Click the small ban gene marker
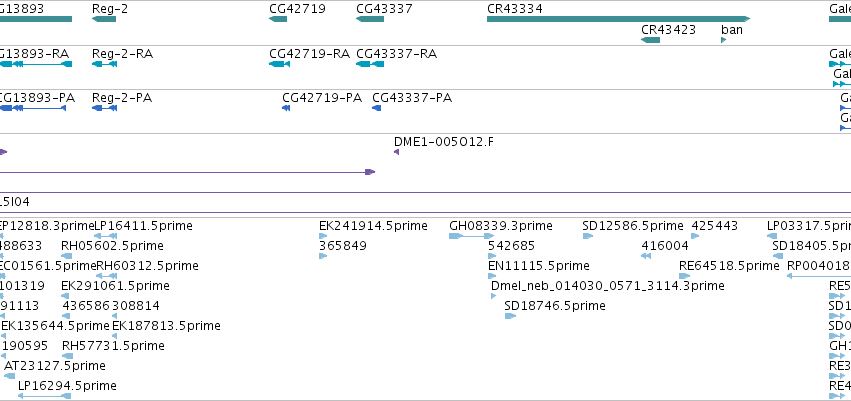The width and height of the screenshot is (851, 401). click(723, 40)
